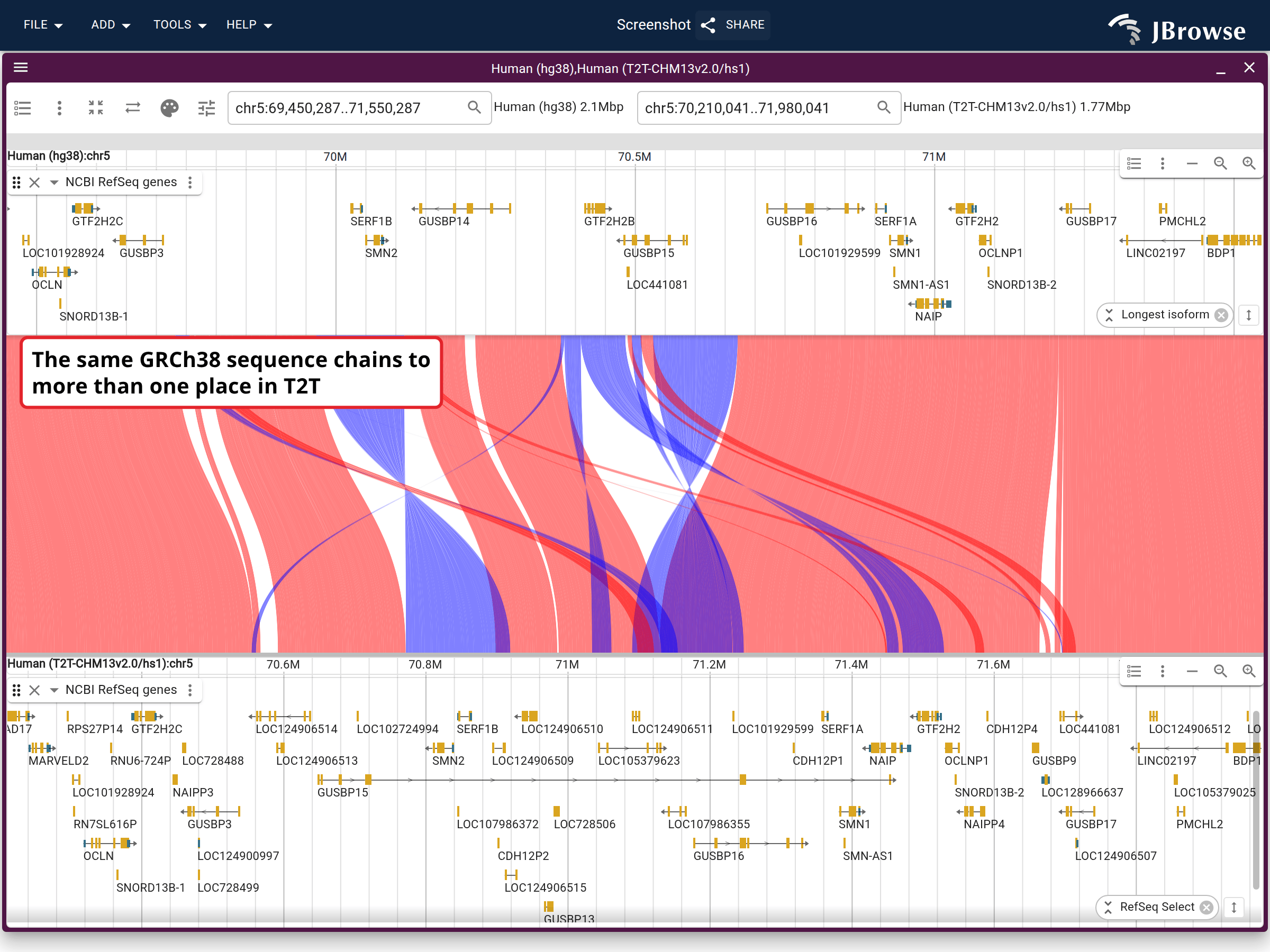Viewport: 1270px width, 952px height.
Task: Zoom in the T2T row
Action: pyautogui.click(x=1249, y=671)
